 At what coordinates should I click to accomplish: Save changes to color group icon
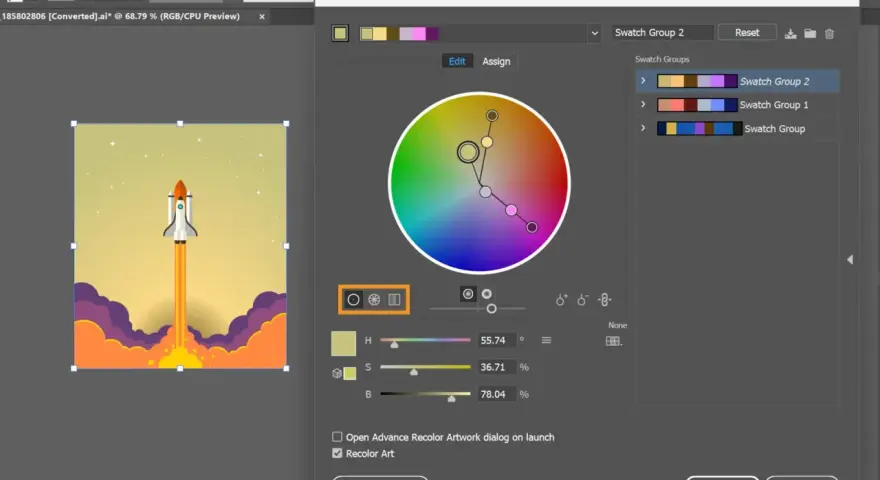[x=790, y=34]
